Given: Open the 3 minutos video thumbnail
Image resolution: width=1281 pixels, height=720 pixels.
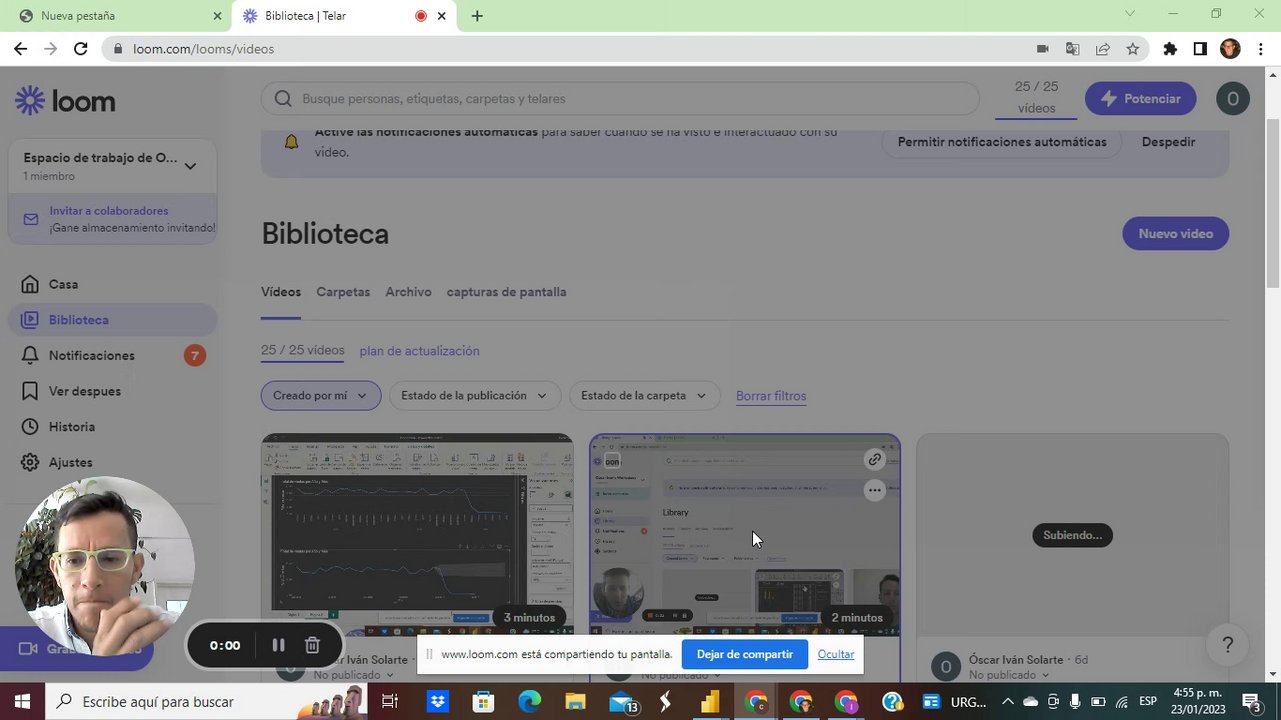Looking at the screenshot, I should (x=417, y=535).
